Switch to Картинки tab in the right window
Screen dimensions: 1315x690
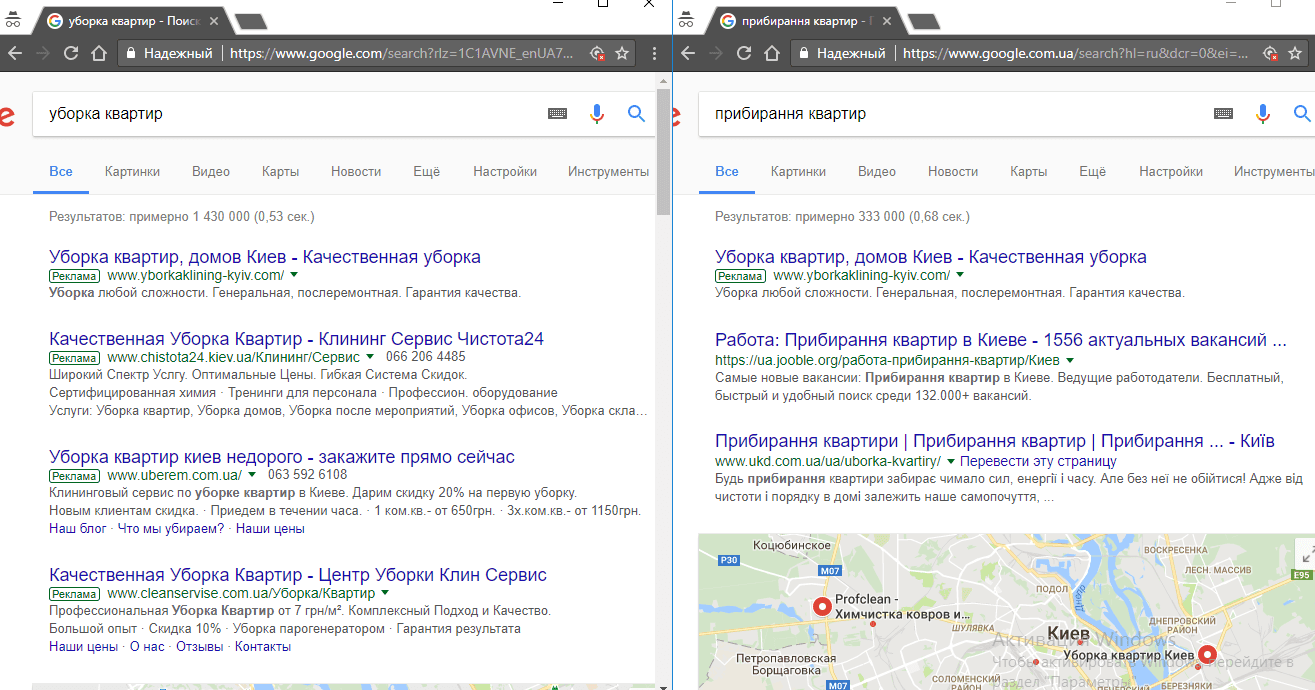(798, 171)
